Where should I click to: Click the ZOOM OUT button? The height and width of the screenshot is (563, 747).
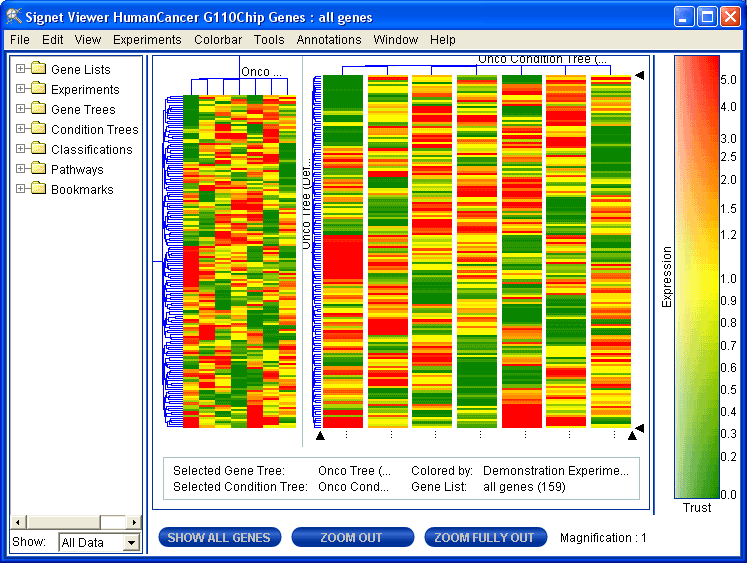pos(351,537)
